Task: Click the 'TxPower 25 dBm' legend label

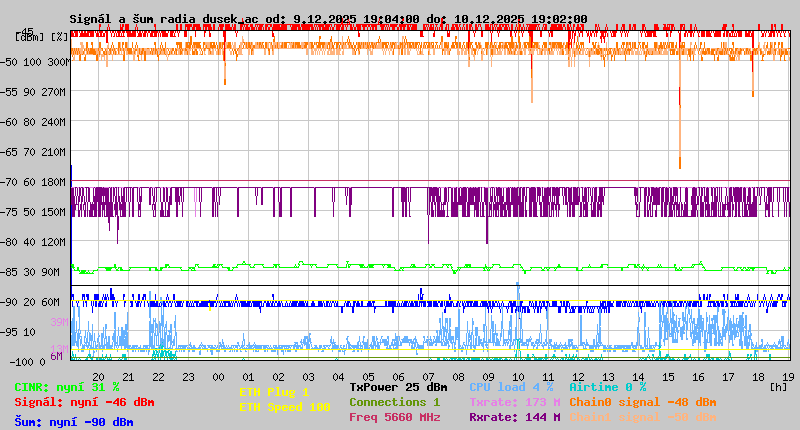Action: pos(398,387)
